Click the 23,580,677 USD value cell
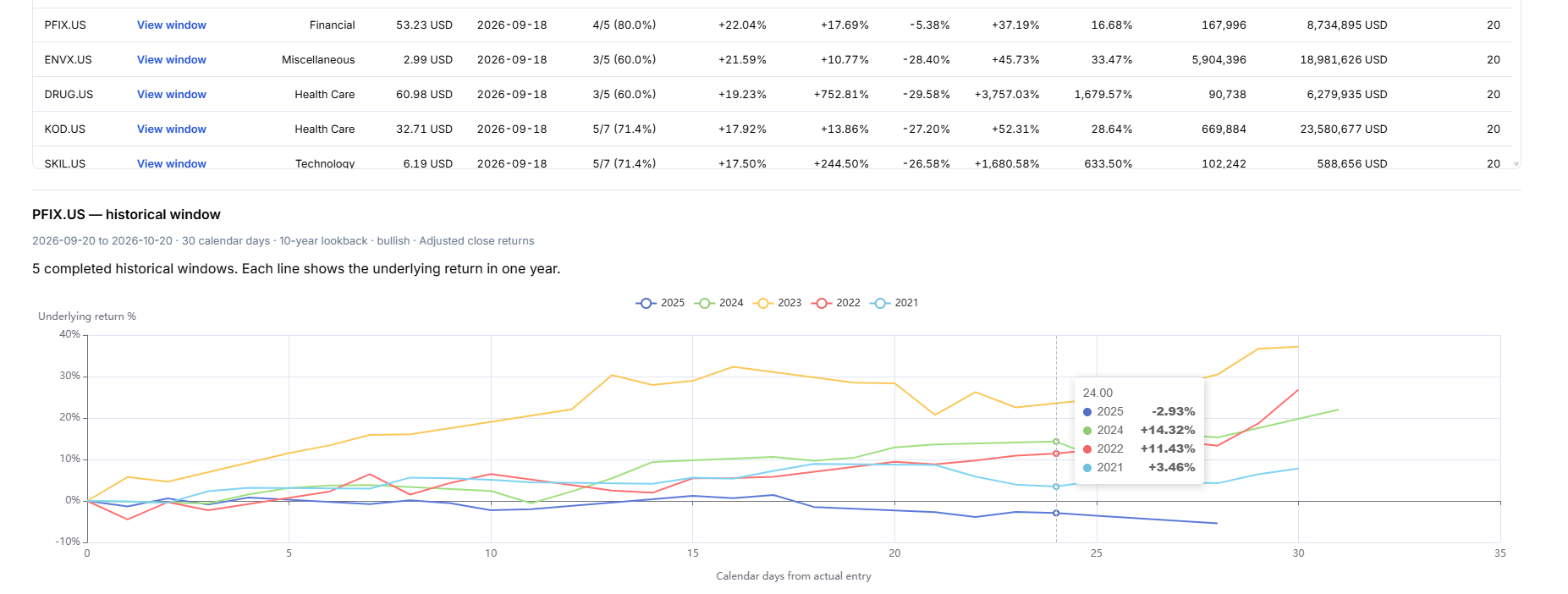1568x594 pixels. click(1344, 129)
